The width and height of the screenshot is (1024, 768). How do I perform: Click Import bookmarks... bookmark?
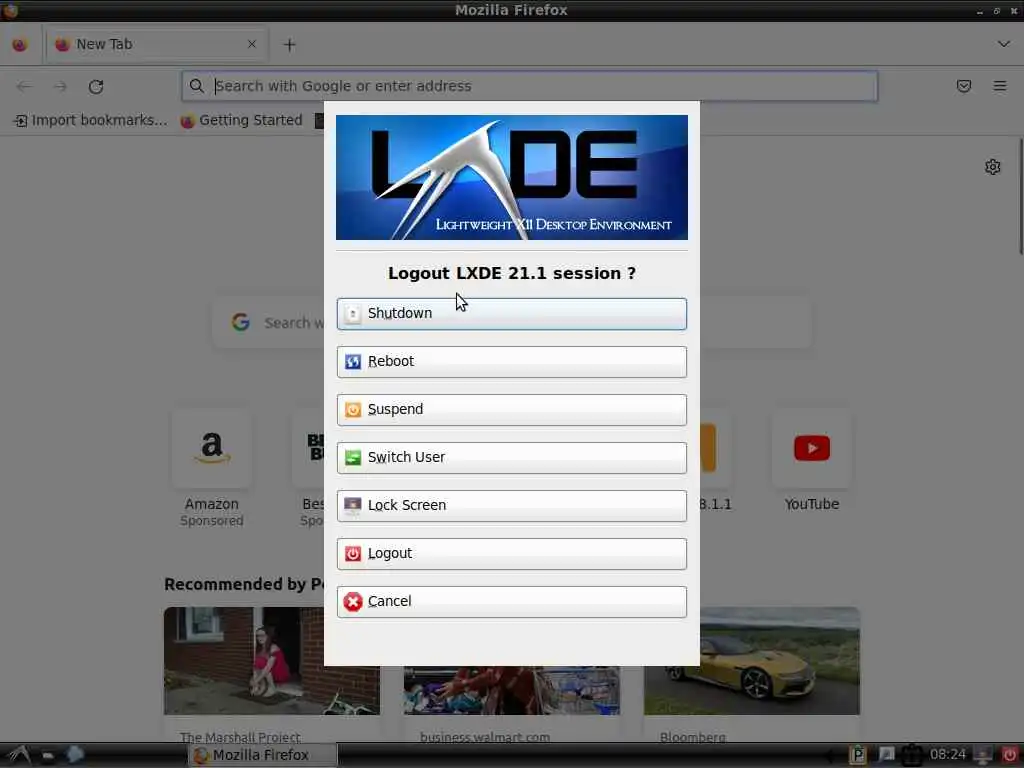[x=90, y=121]
